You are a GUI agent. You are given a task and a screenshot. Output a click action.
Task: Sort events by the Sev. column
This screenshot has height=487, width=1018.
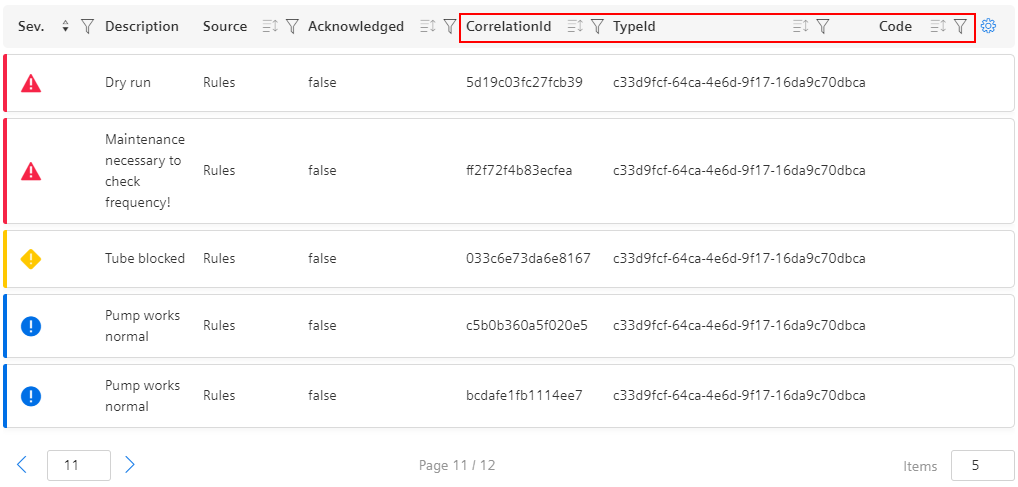pyautogui.click(x=65, y=27)
